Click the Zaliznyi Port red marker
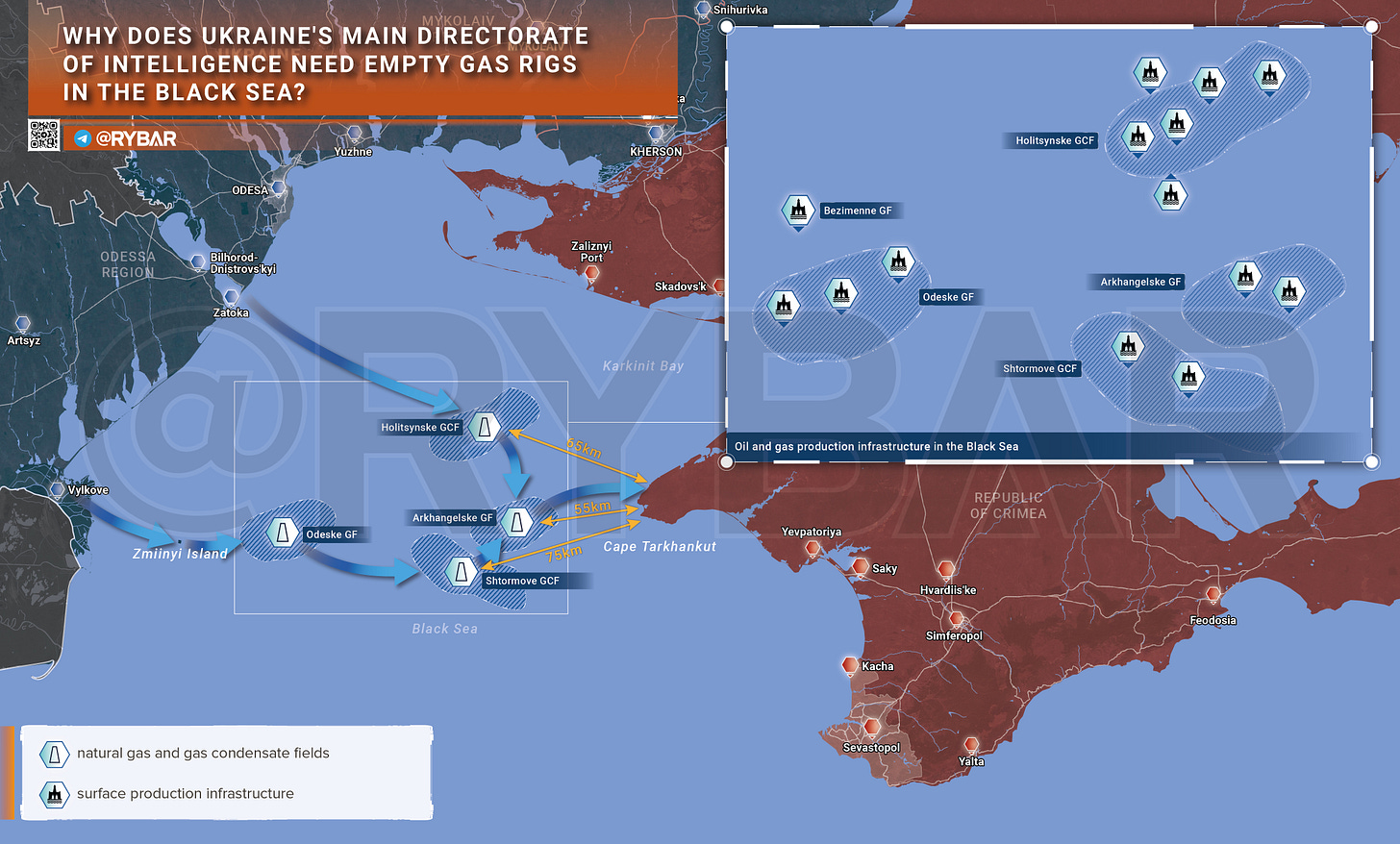The image size is (1400, 844). 592,274
